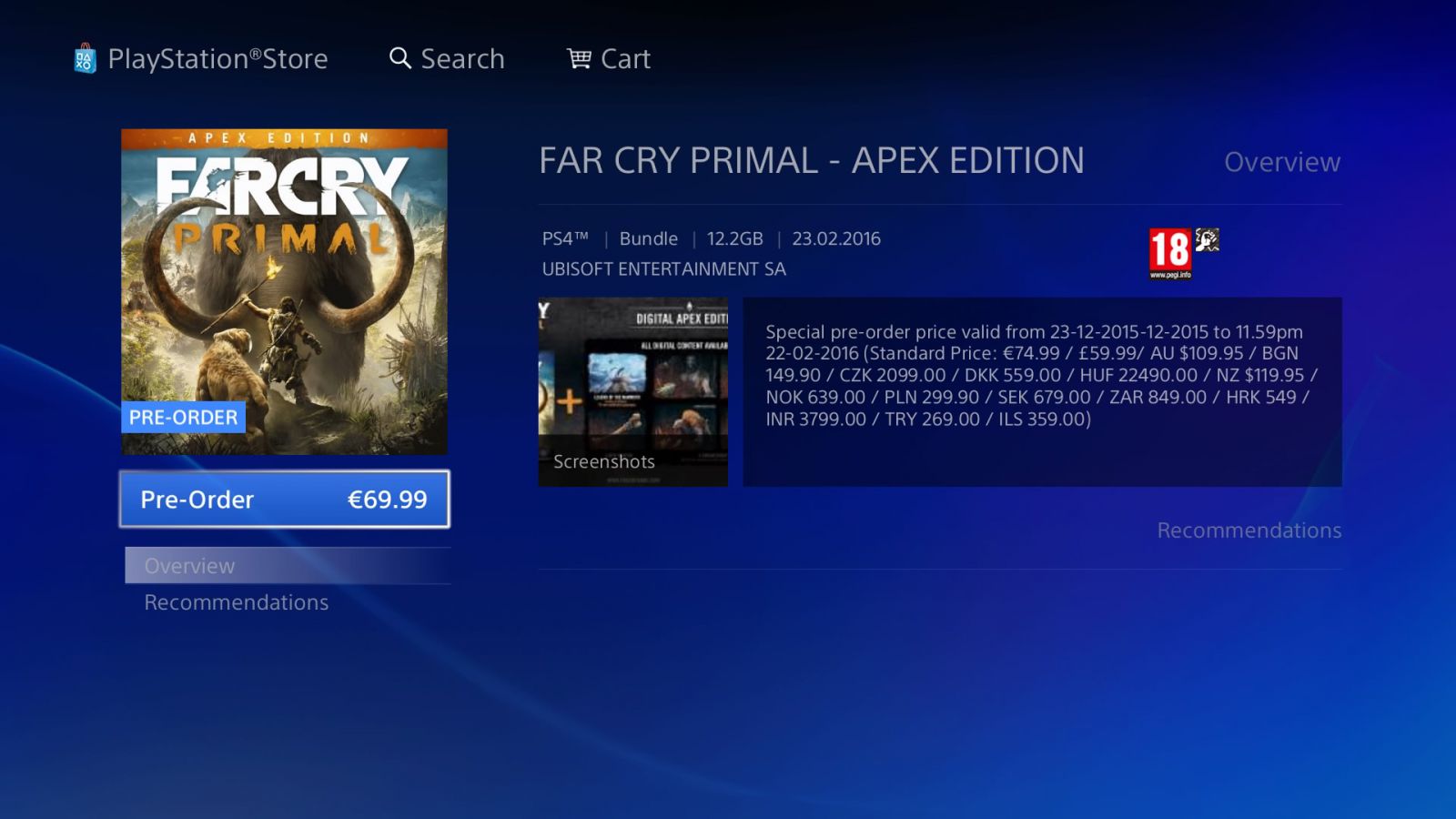The width and height of the screenshot is (1456, 819).
Task: Click the PEGI violence descriptor icon
Action: pyautogui.click(x=1208, y=240)
